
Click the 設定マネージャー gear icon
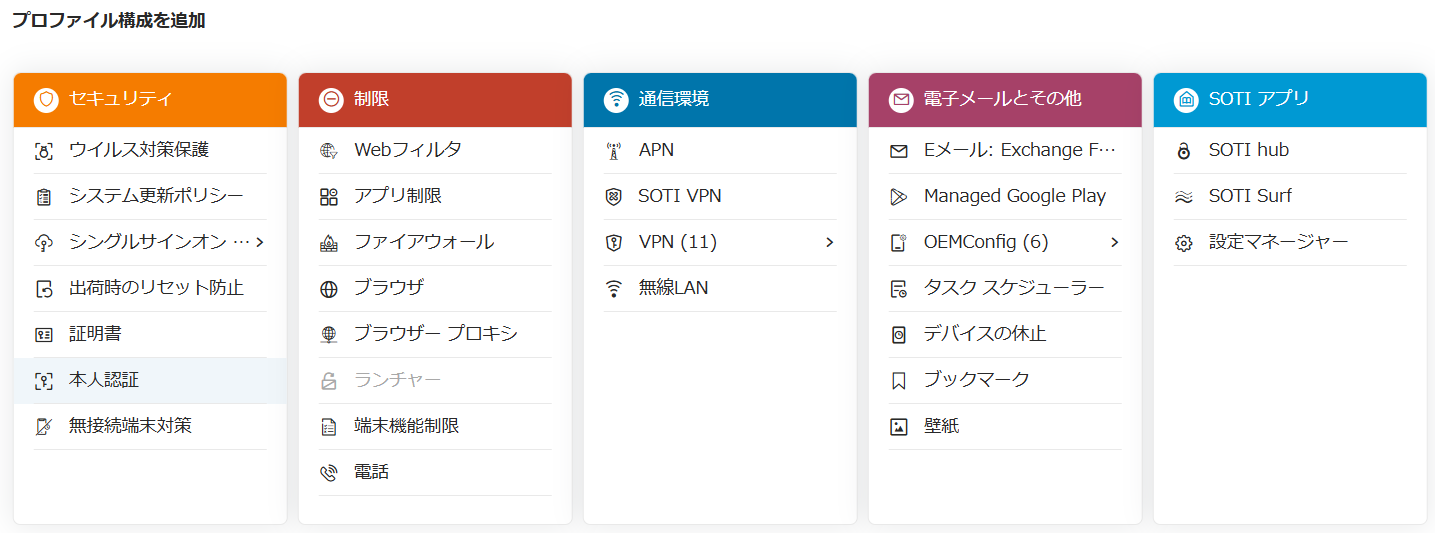tap(1184, 243)
